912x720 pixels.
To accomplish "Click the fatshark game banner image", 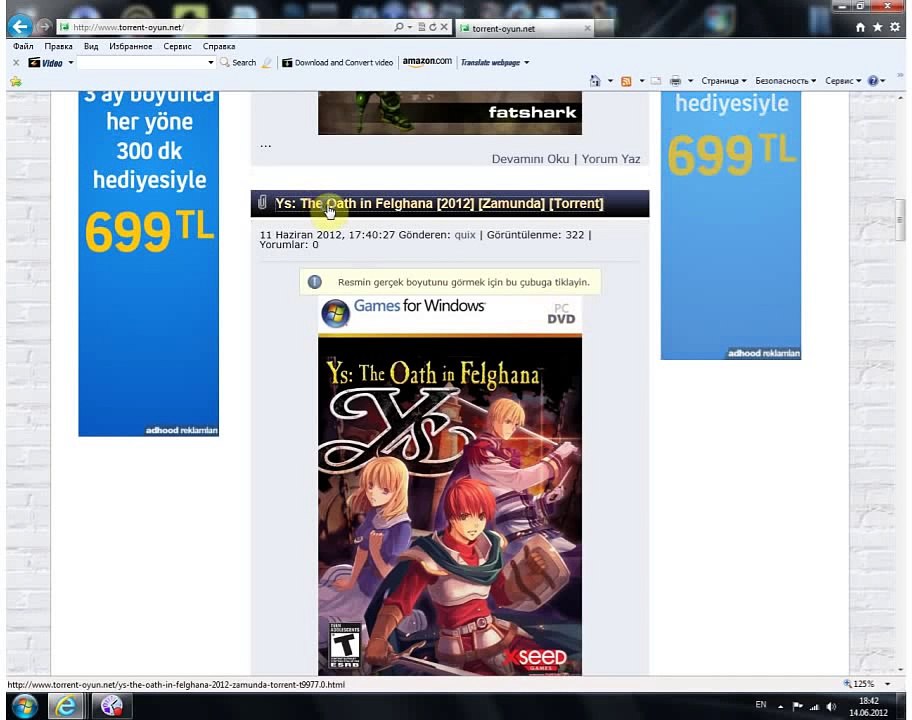I will [x=450, y=113].
